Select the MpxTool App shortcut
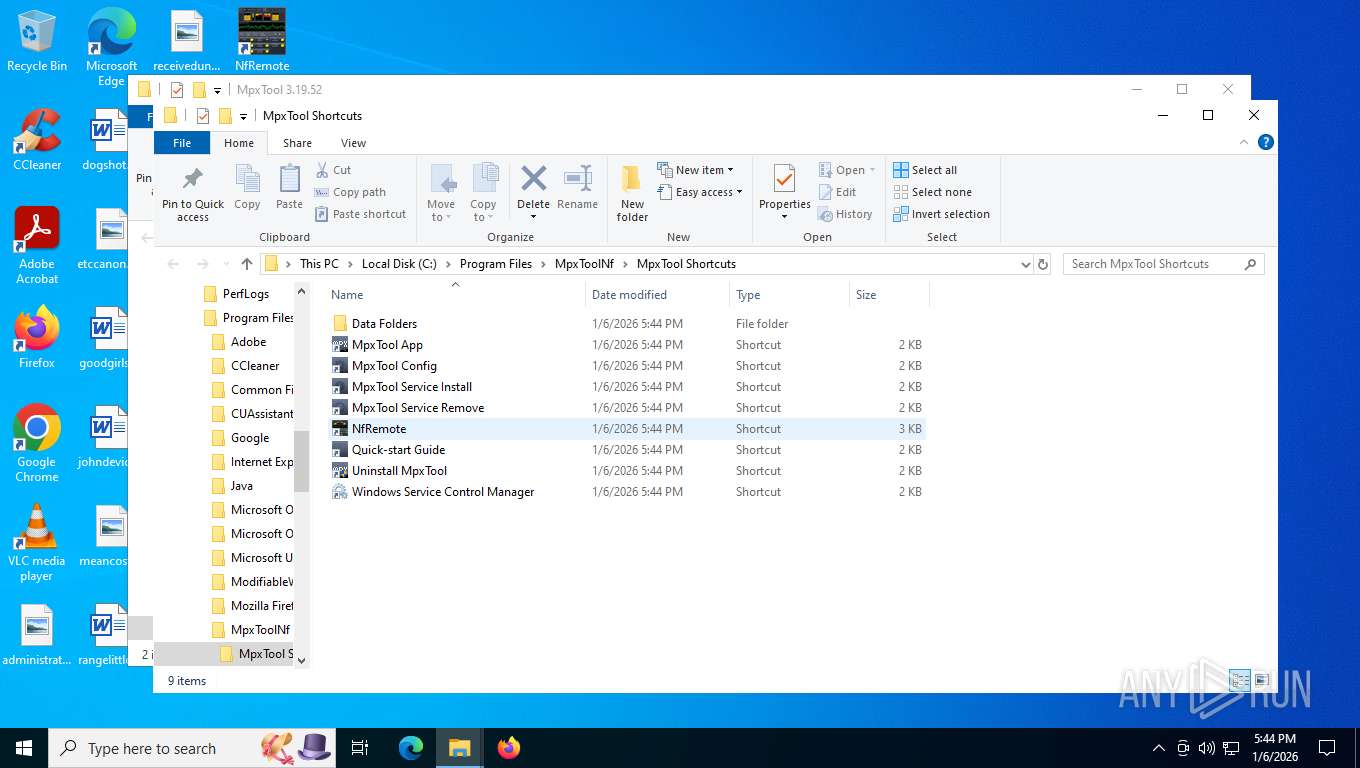 (x=387, y=345)
